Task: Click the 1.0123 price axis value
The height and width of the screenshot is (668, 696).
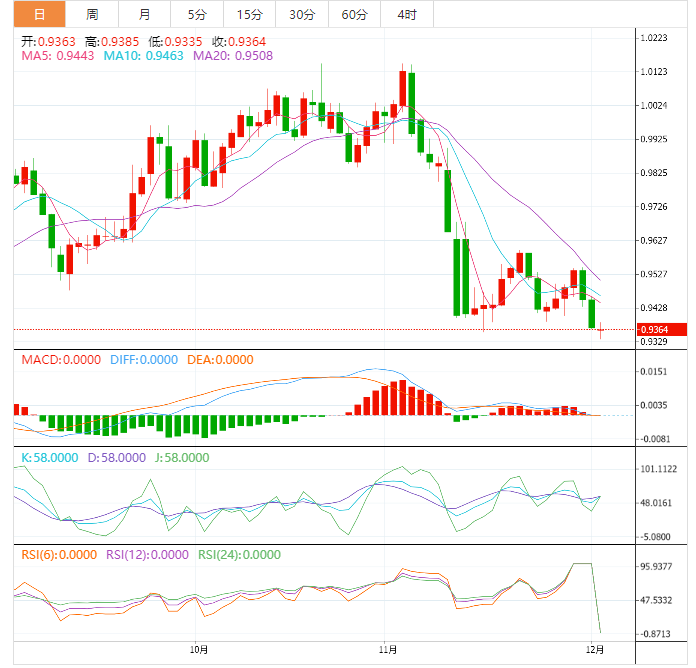Action: 654,72
